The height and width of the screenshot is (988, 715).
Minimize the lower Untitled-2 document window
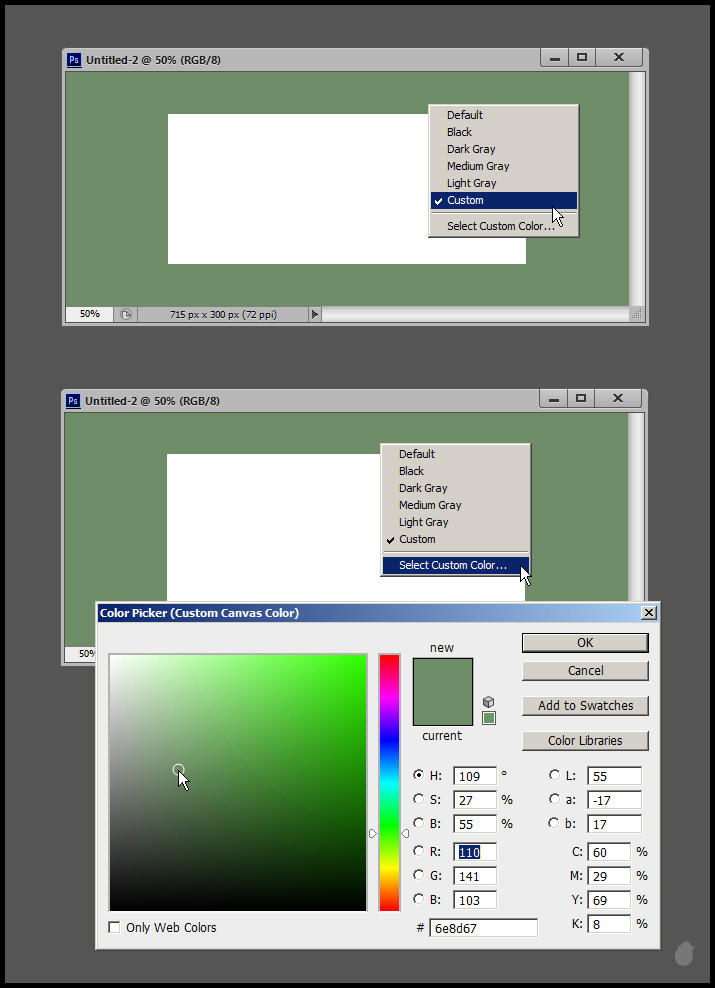tap(553, 399)
